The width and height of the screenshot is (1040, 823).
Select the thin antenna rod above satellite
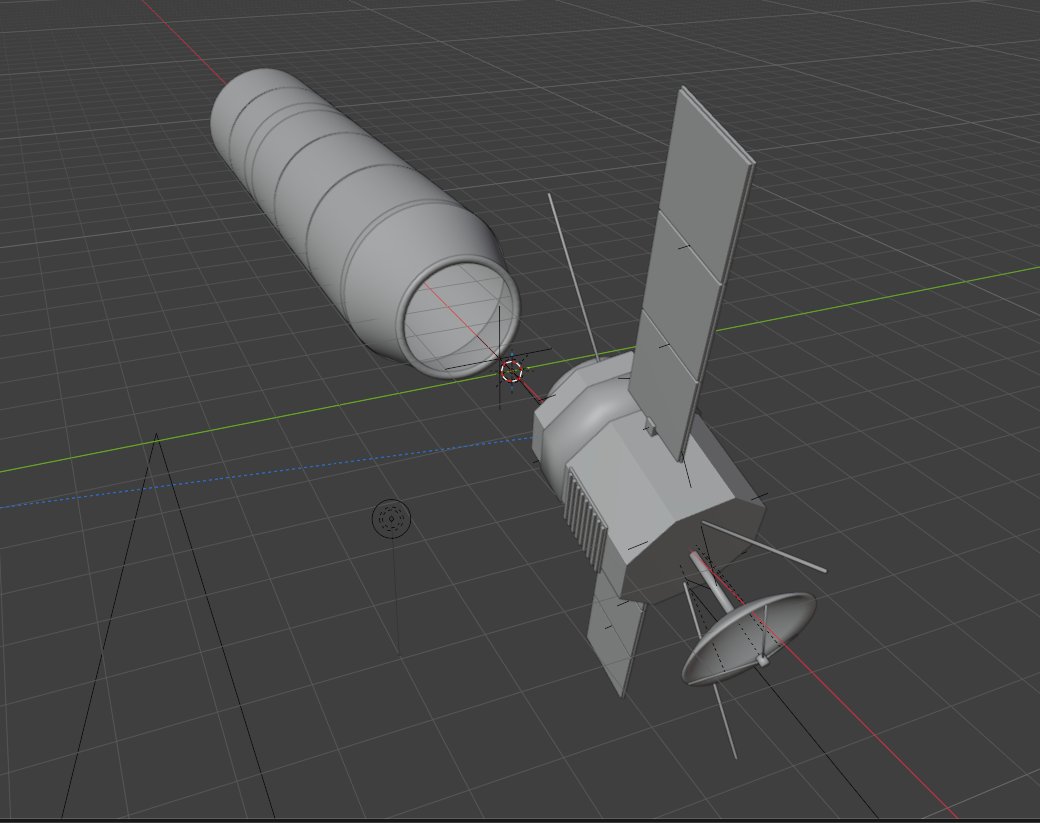click(574, 277)
